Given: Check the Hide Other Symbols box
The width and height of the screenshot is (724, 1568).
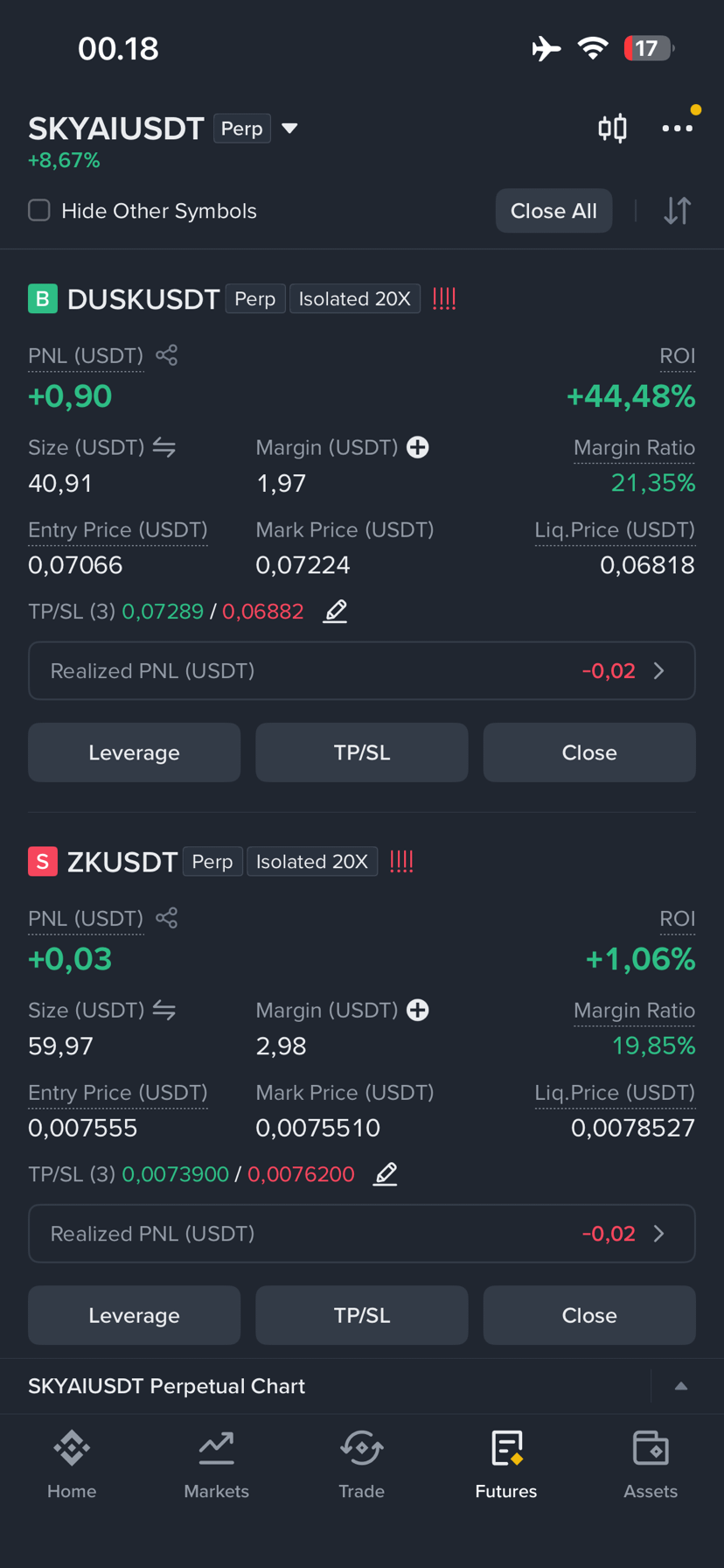Looking at the screenshot, I should [x=39, y=210].
